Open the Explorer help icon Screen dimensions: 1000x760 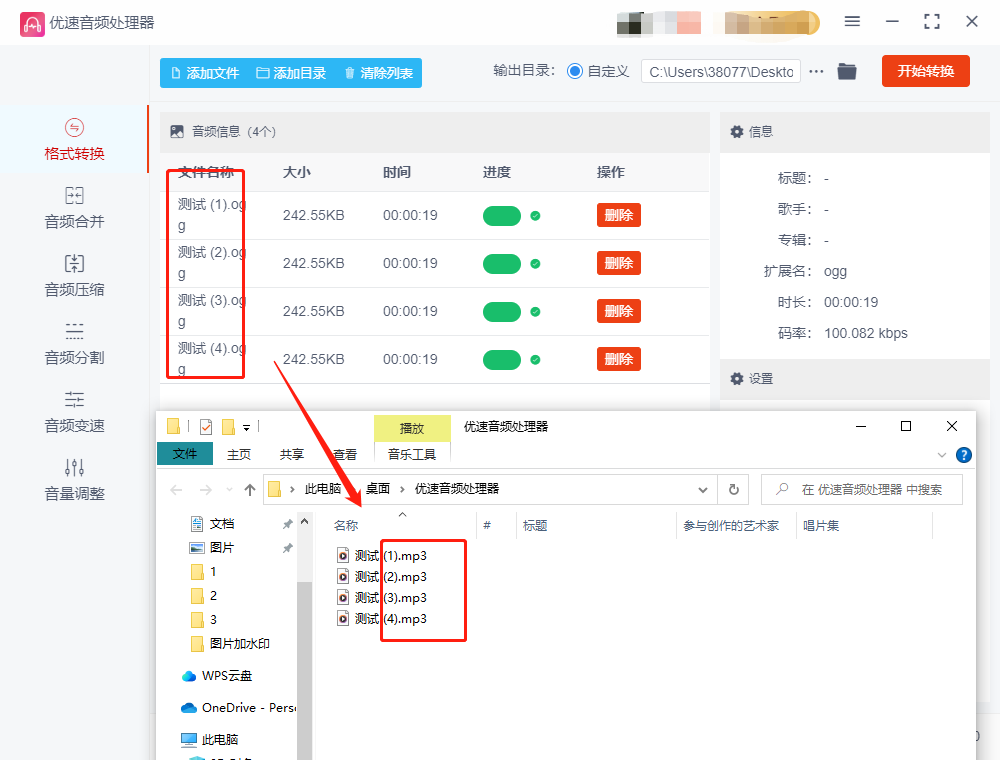pos(964,455)
